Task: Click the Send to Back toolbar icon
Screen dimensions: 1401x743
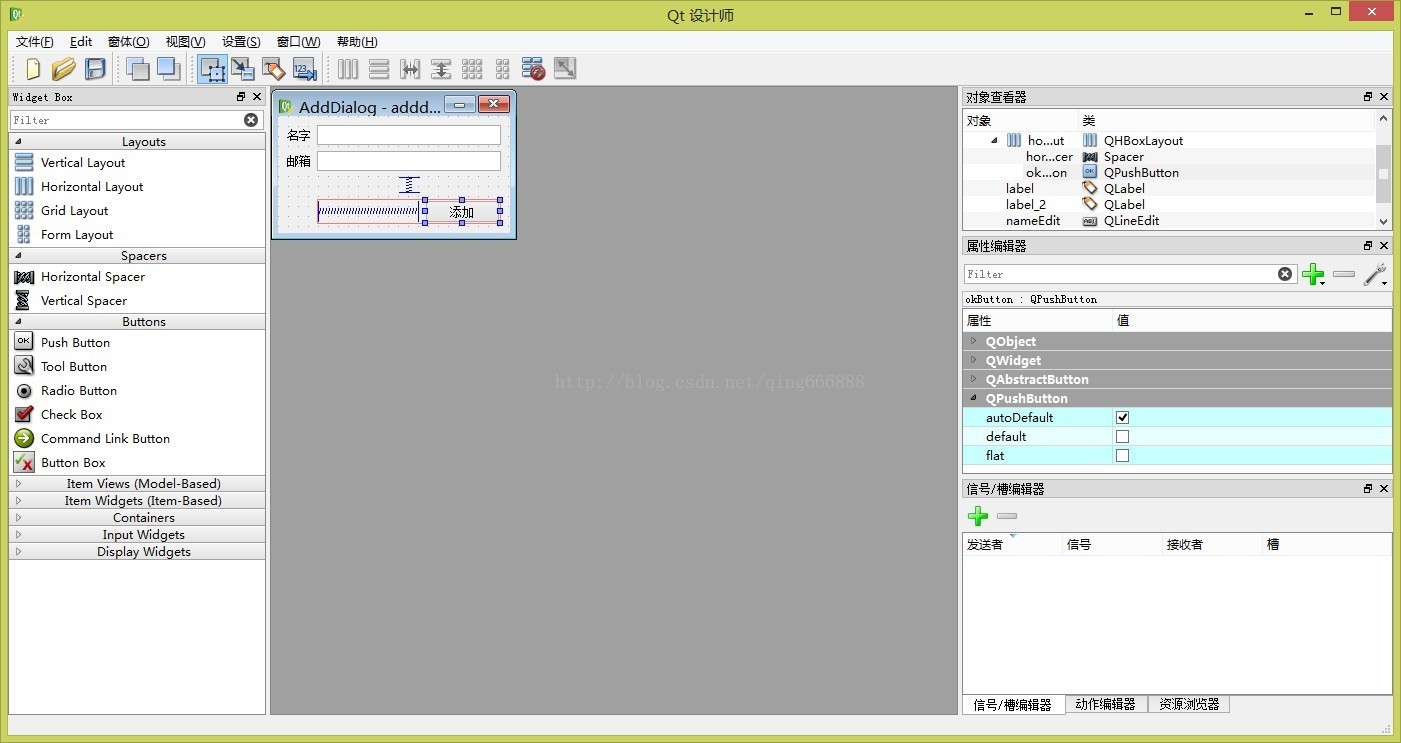Action: click(x=138, y=69)
